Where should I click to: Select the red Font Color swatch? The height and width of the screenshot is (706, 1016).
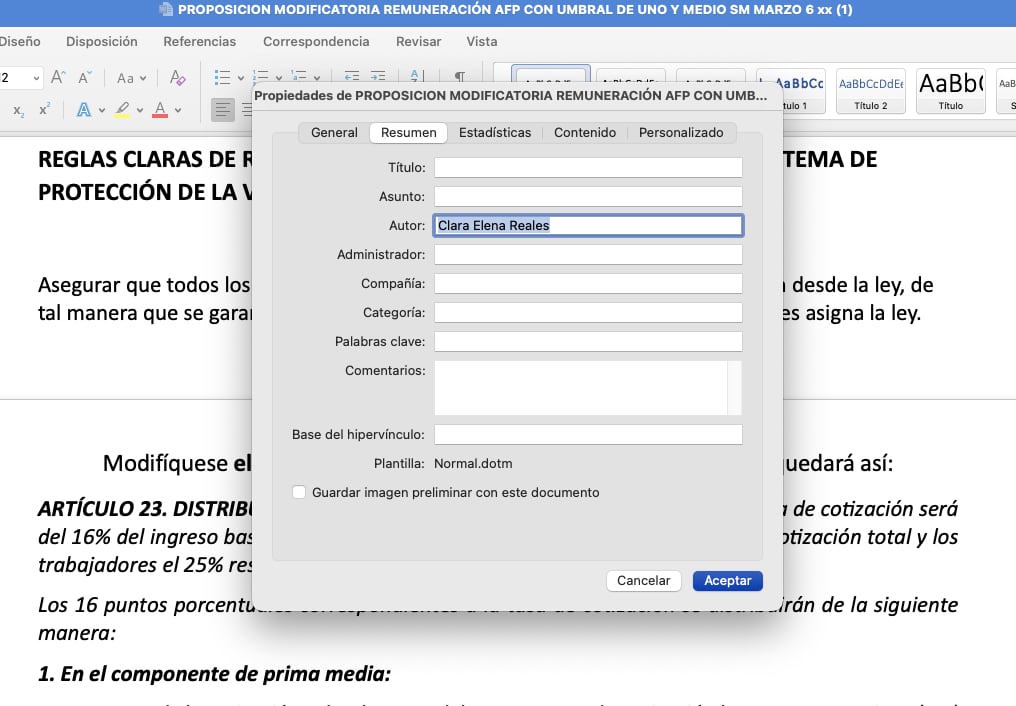point(159,109)
